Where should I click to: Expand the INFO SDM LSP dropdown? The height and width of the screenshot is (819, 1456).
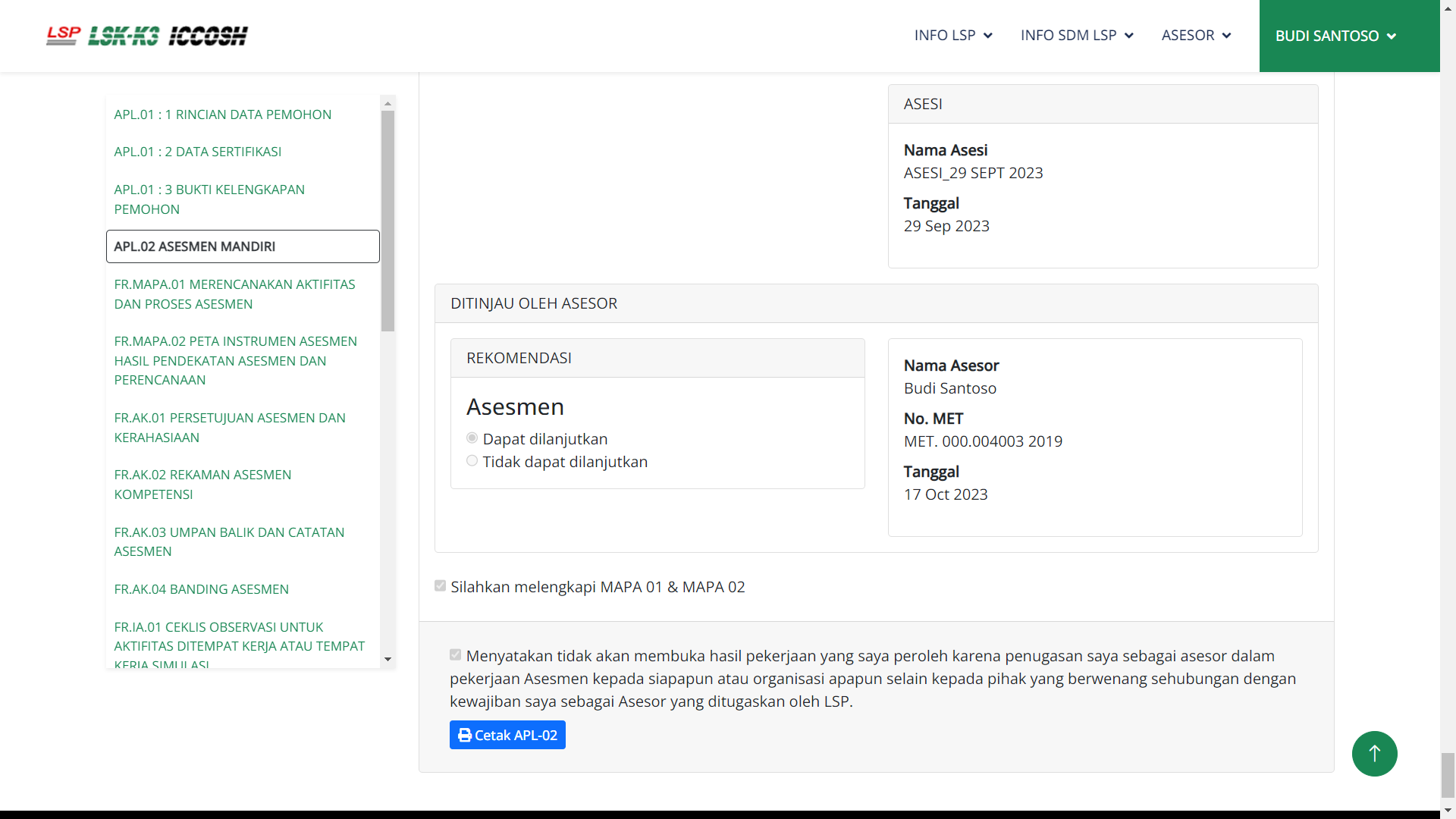tap(1076, 36)
